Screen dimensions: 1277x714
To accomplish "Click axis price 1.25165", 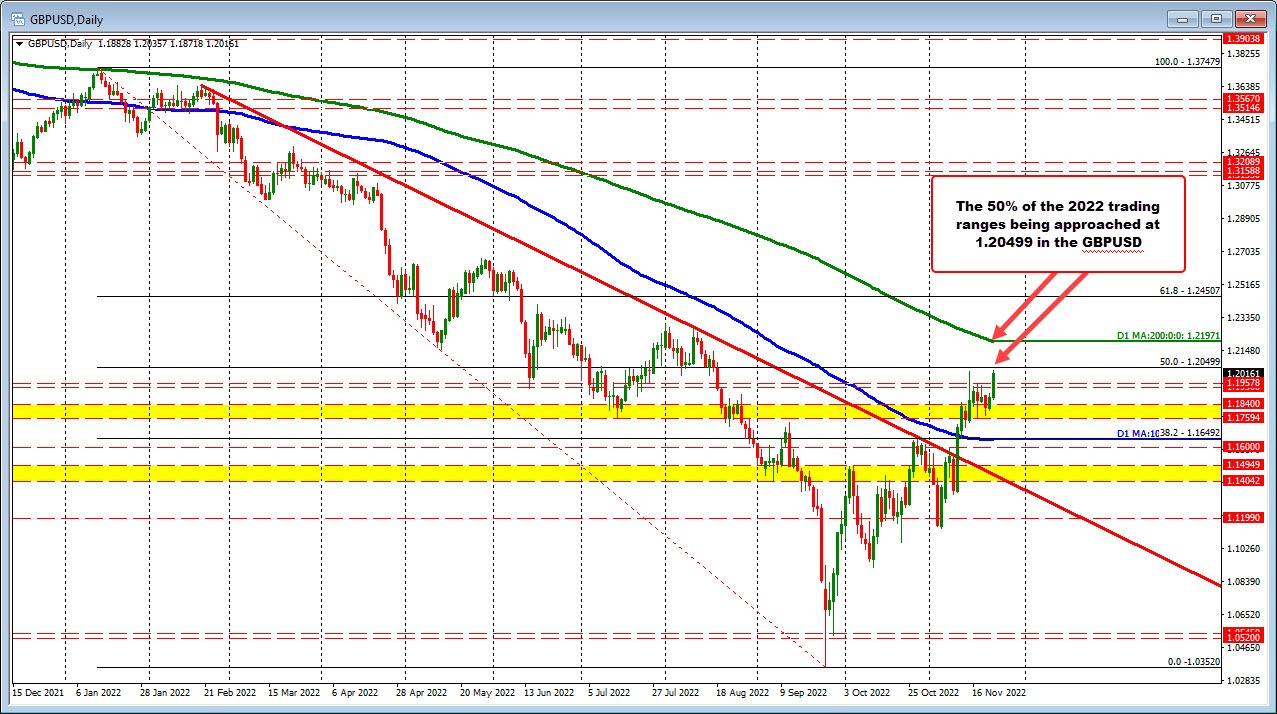I will [1243, 284].
